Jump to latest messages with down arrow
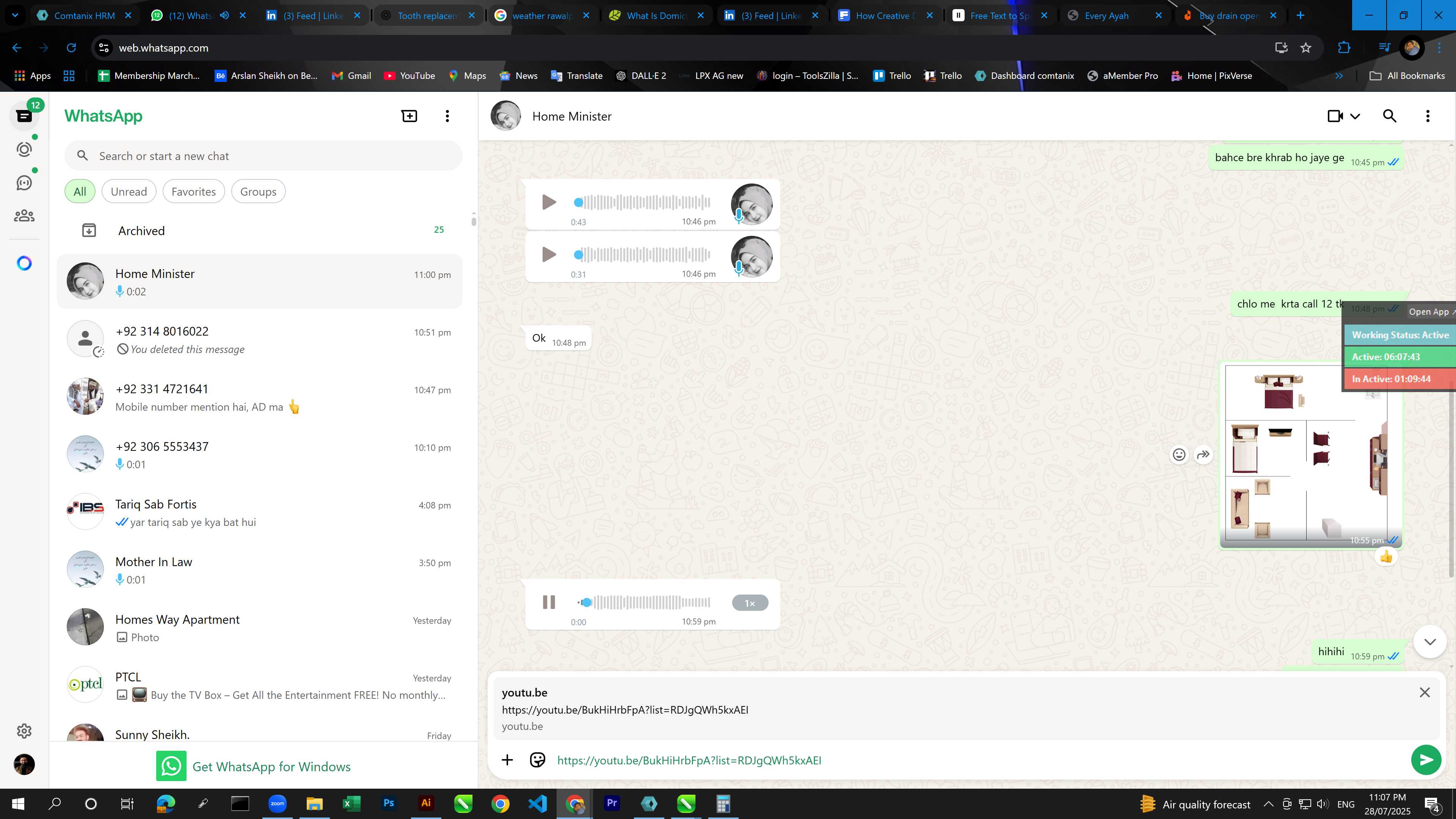Image resolution: width=1456 pixels, height=819 pixels. [x=1430, y=642]
